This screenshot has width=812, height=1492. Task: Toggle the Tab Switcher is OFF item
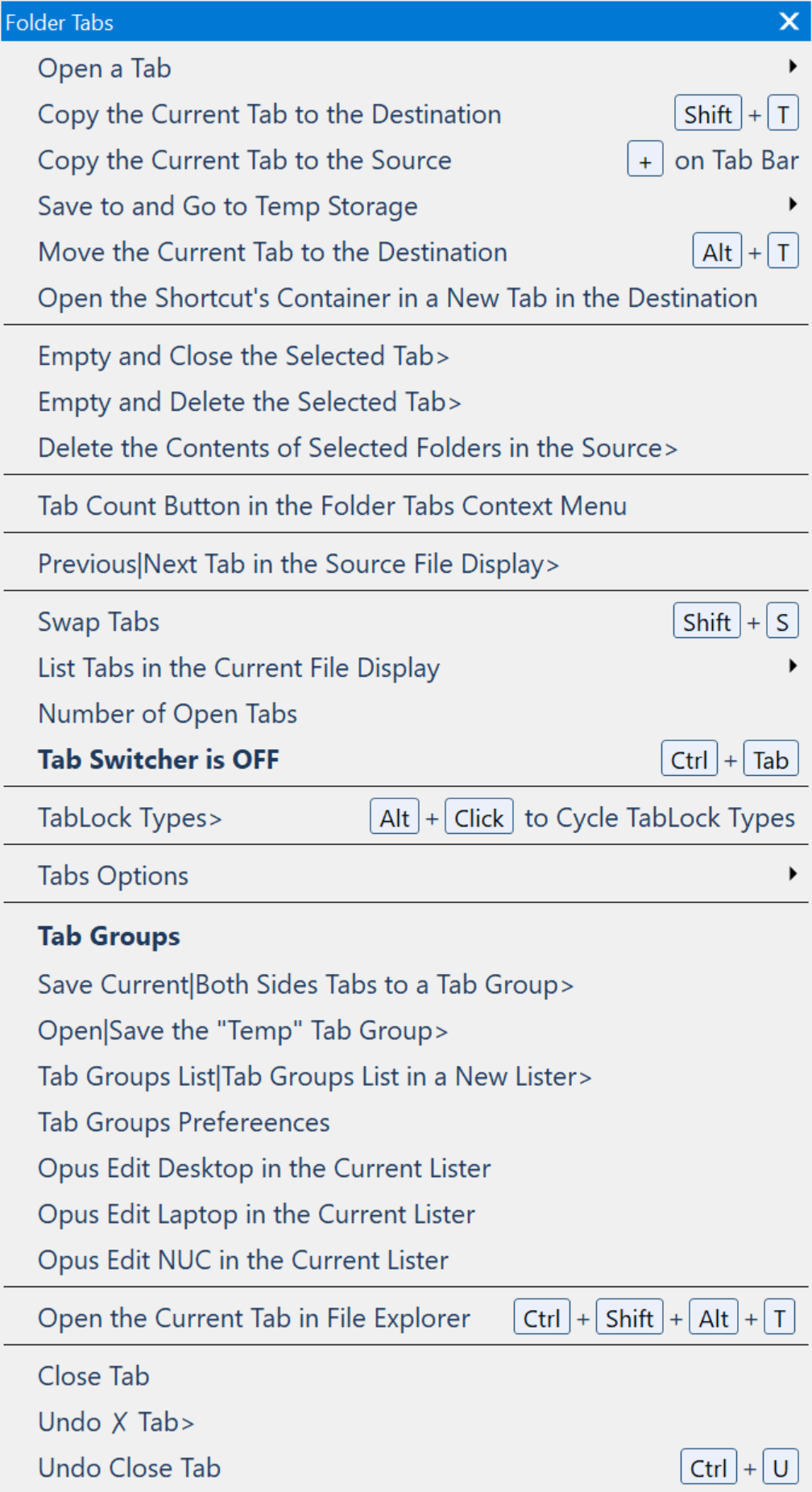tap(159, 760)
